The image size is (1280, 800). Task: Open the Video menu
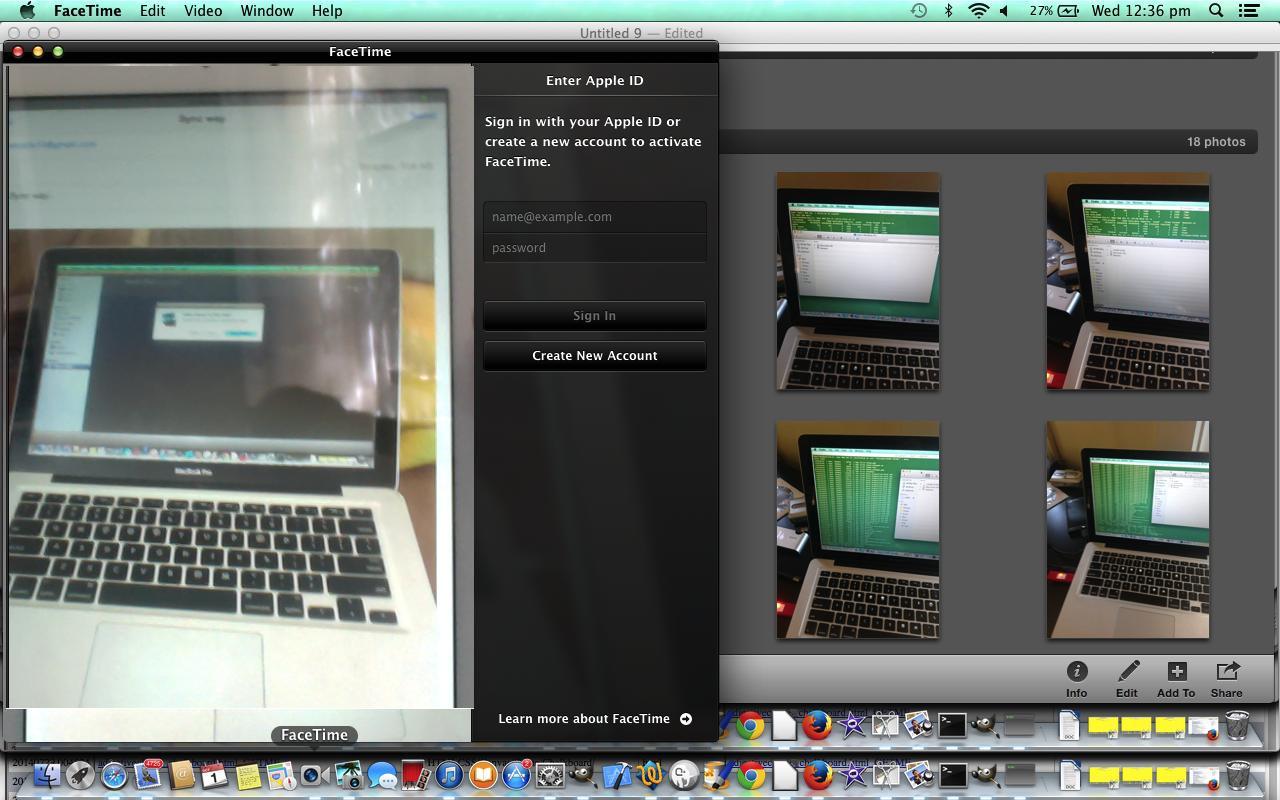tap(203, 11)
